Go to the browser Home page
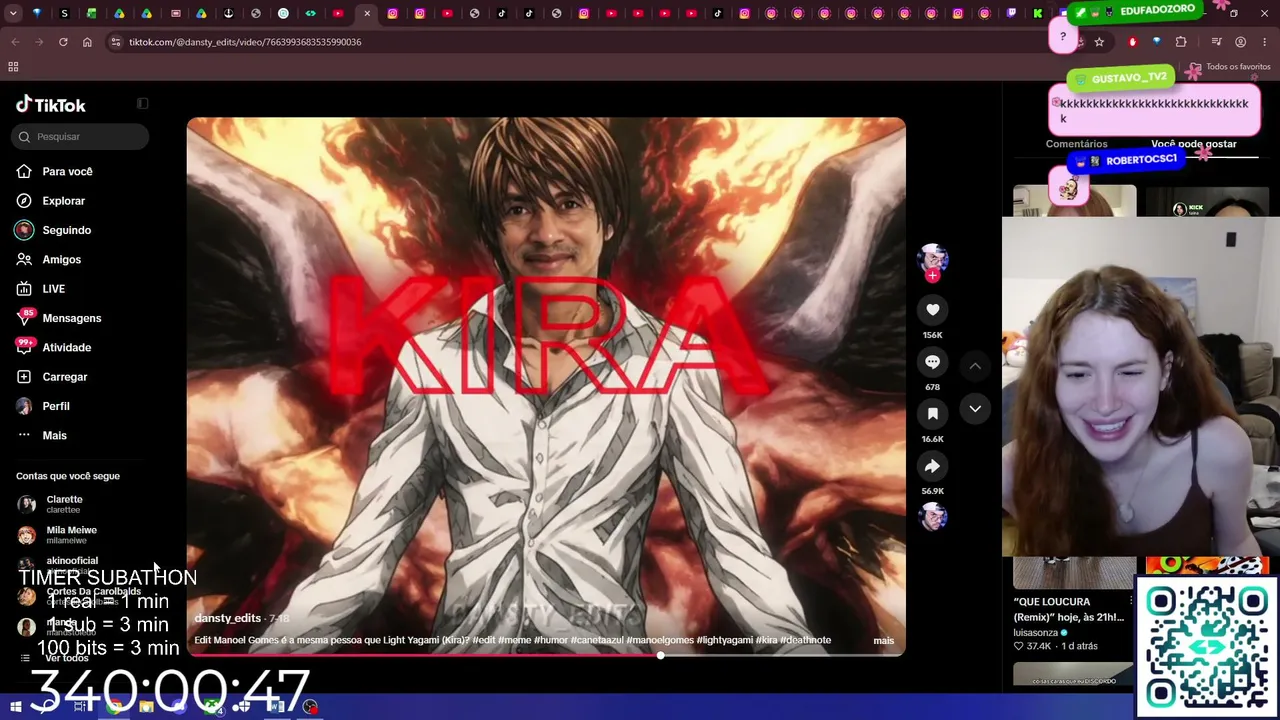Screen dimensions: 1280x720 point(87,42)
